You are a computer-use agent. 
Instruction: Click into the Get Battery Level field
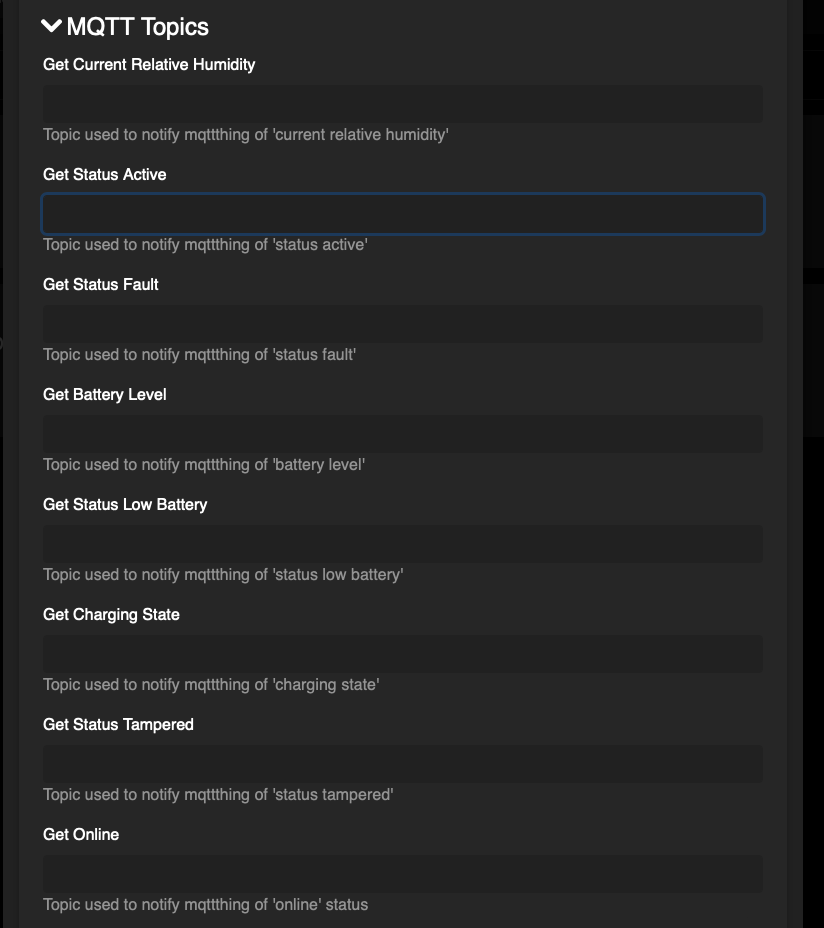pyautogui.click(x=402, y=434)
